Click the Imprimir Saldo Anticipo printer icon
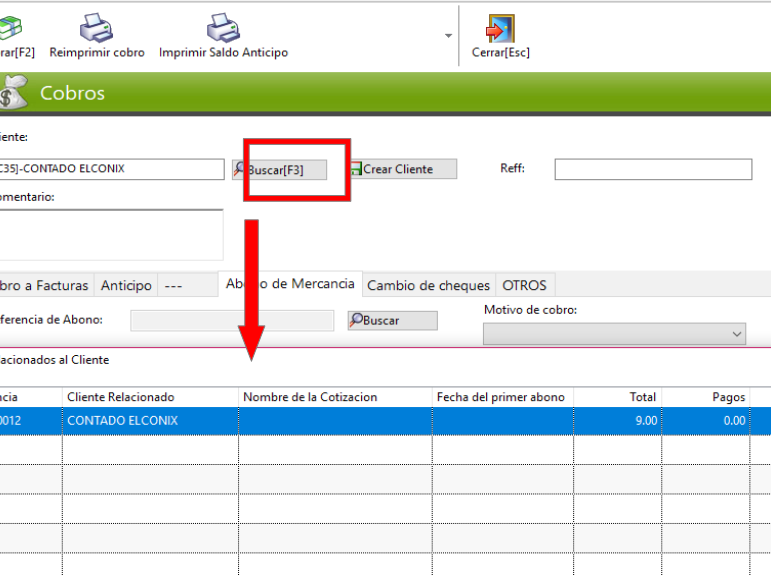 click(223, 28)
